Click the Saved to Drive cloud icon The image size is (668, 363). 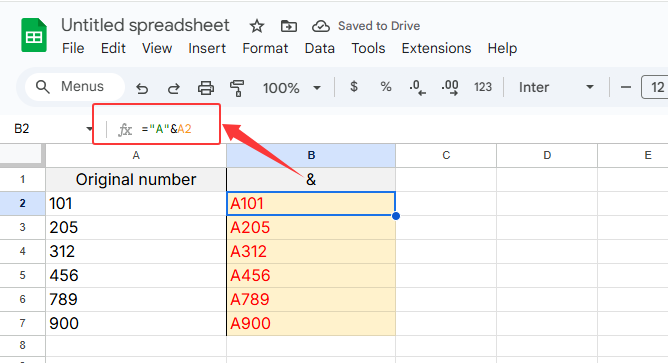tap(320, 26)
